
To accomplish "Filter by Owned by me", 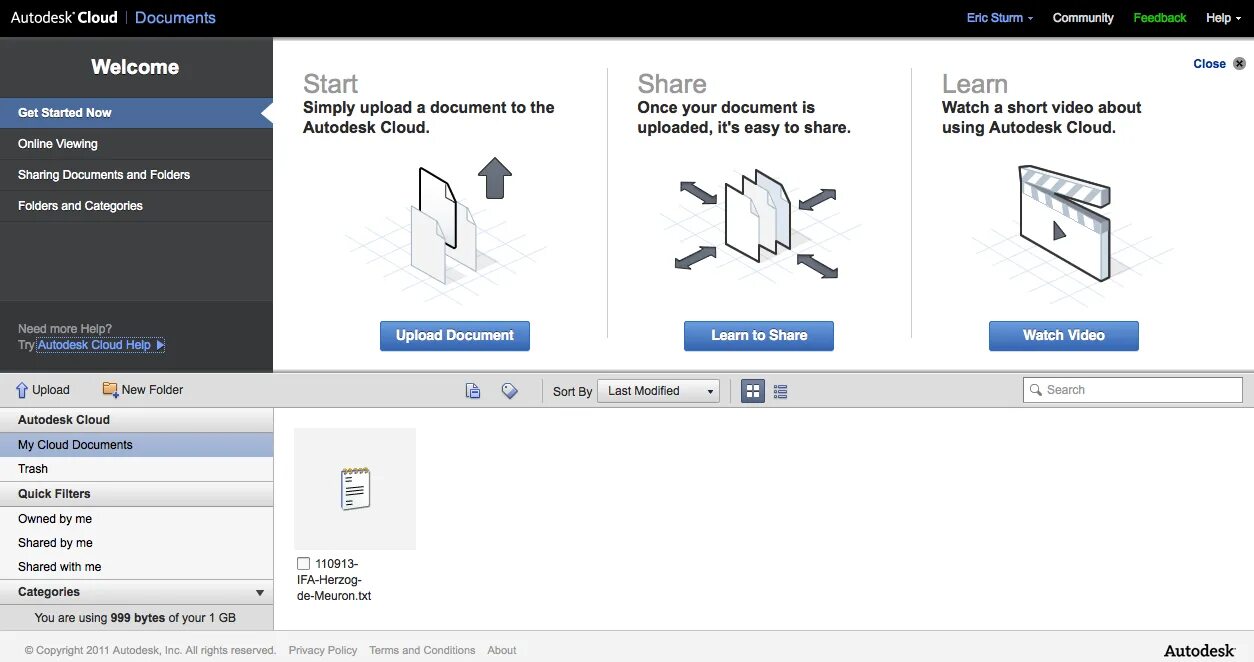I will (x=136, y=519).
